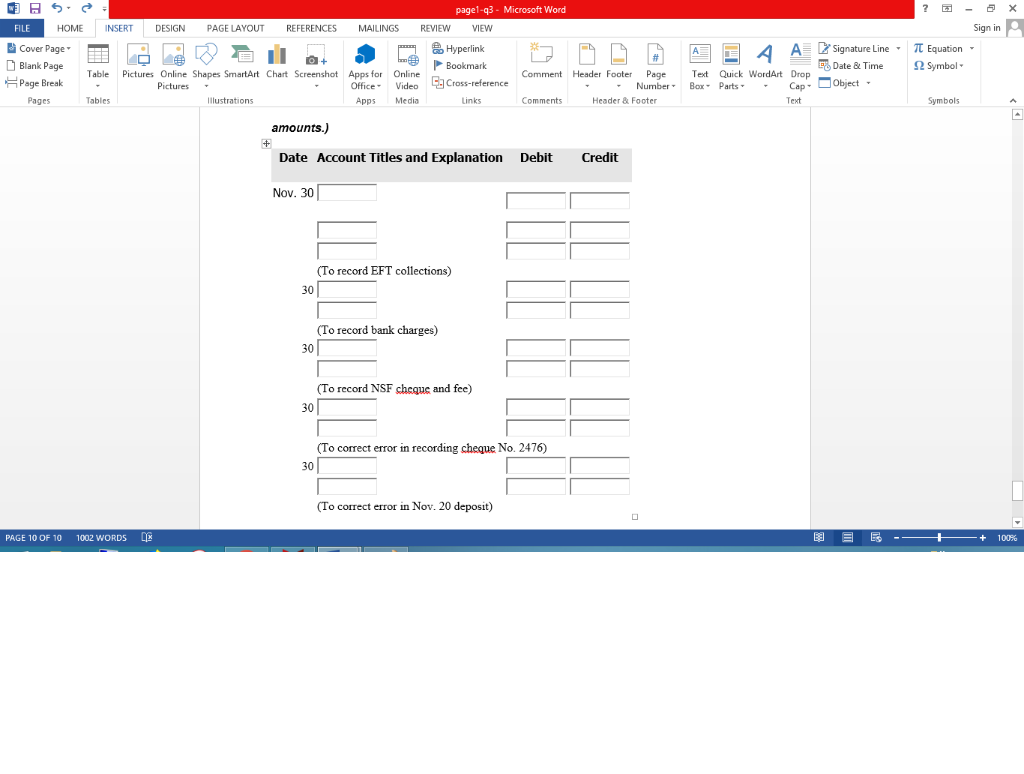Open Ribbon Display Options
1024x774 pixels.
pyautogui.click(x=946, y=8)
